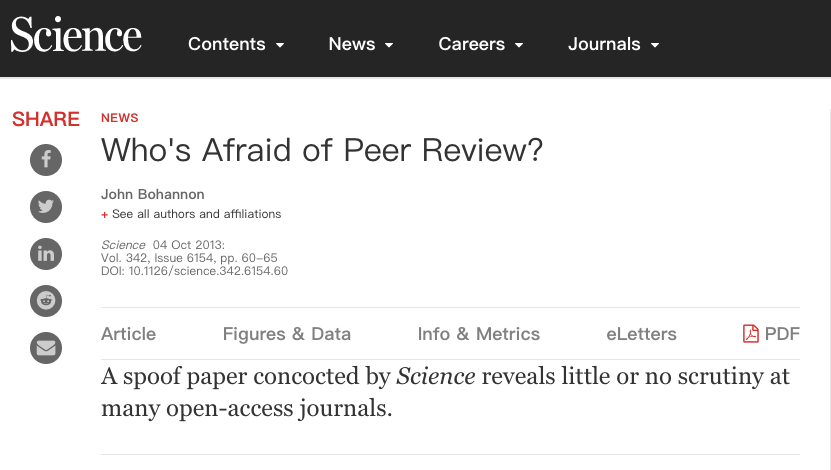Click the PDF document icon

tap(751, 334)
